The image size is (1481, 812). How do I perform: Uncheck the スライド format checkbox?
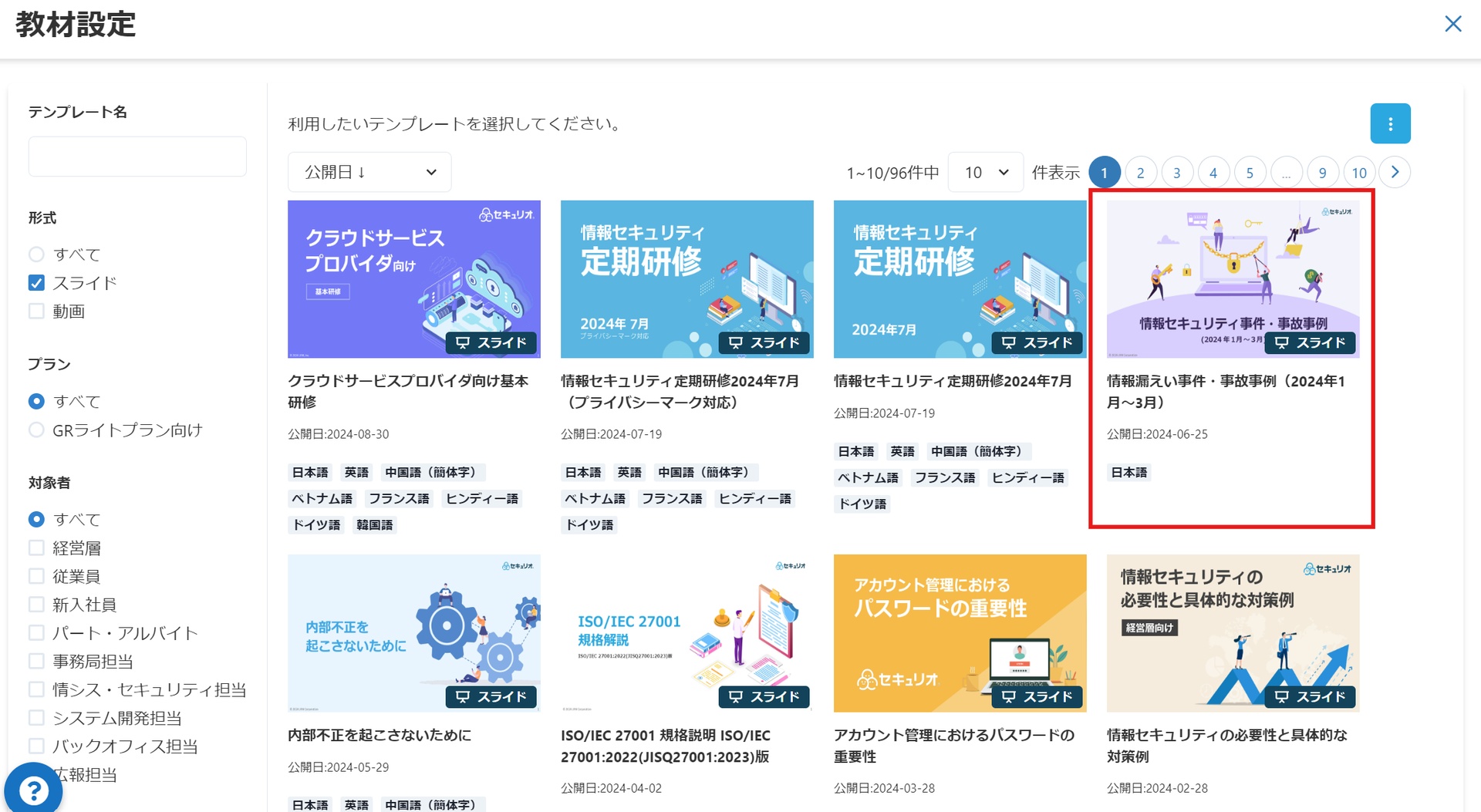pyautogui.click(x=36, y=283)
